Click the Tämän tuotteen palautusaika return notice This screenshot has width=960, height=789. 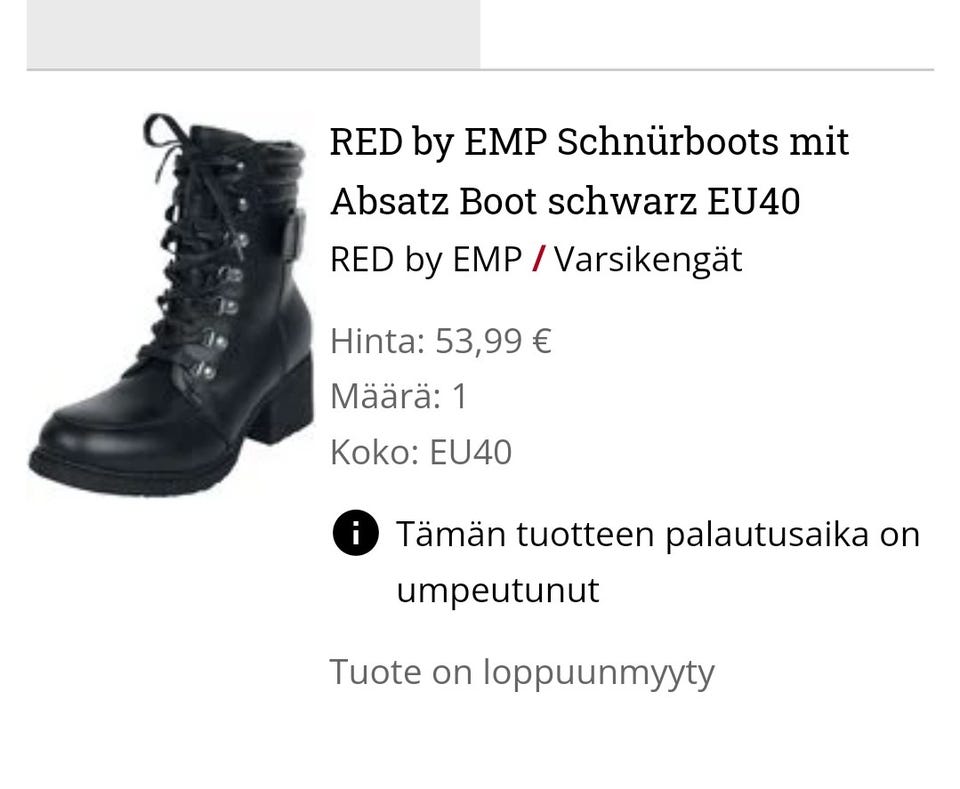[x=658, y=561]
